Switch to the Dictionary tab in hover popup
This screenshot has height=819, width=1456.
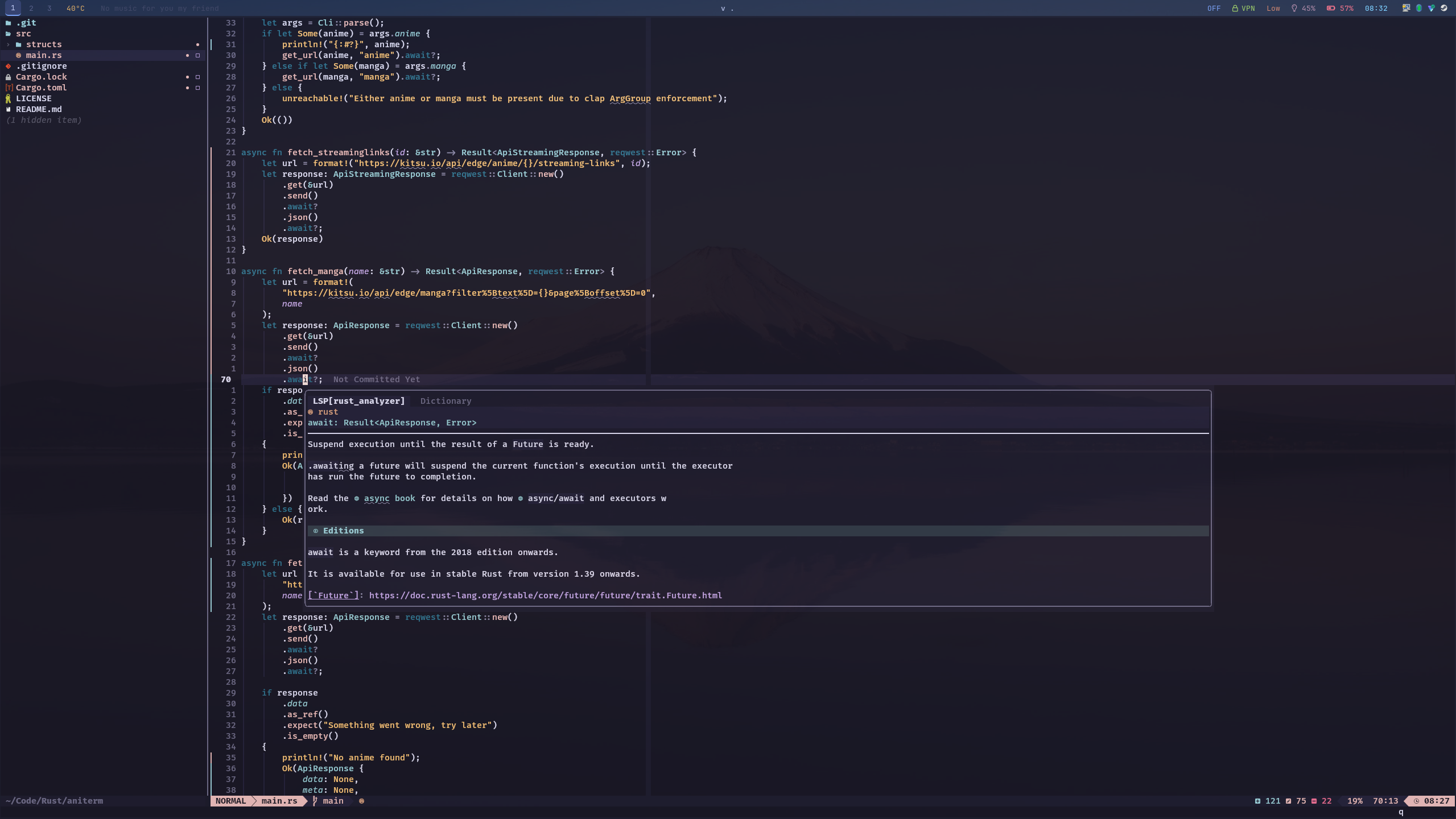(x=445, y=401)
